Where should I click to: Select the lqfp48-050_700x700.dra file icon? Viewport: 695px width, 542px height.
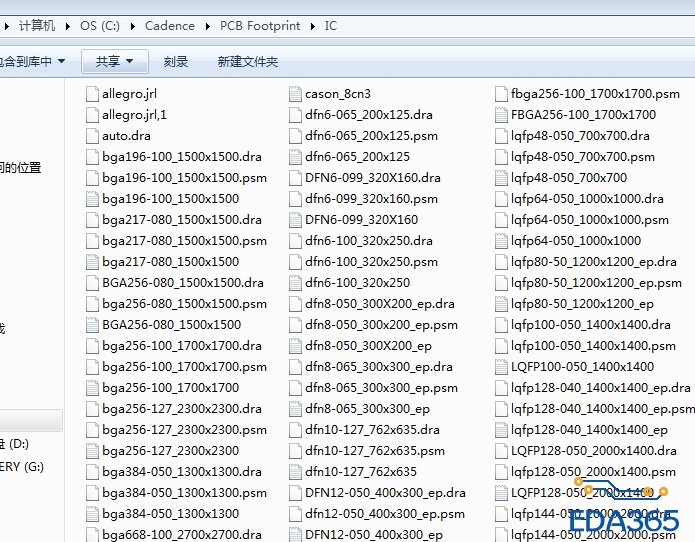pos(501,136)
